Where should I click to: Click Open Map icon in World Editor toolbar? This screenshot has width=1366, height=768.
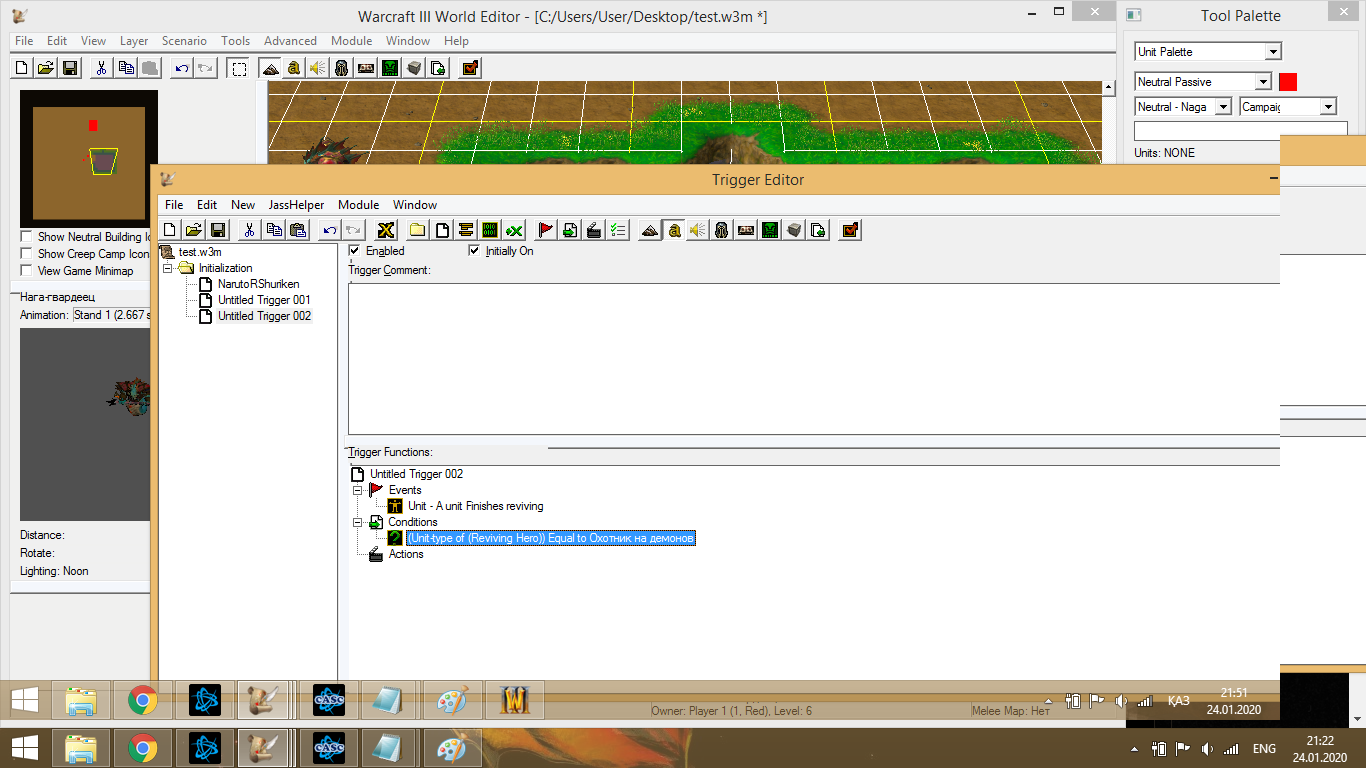coord(46,68)
